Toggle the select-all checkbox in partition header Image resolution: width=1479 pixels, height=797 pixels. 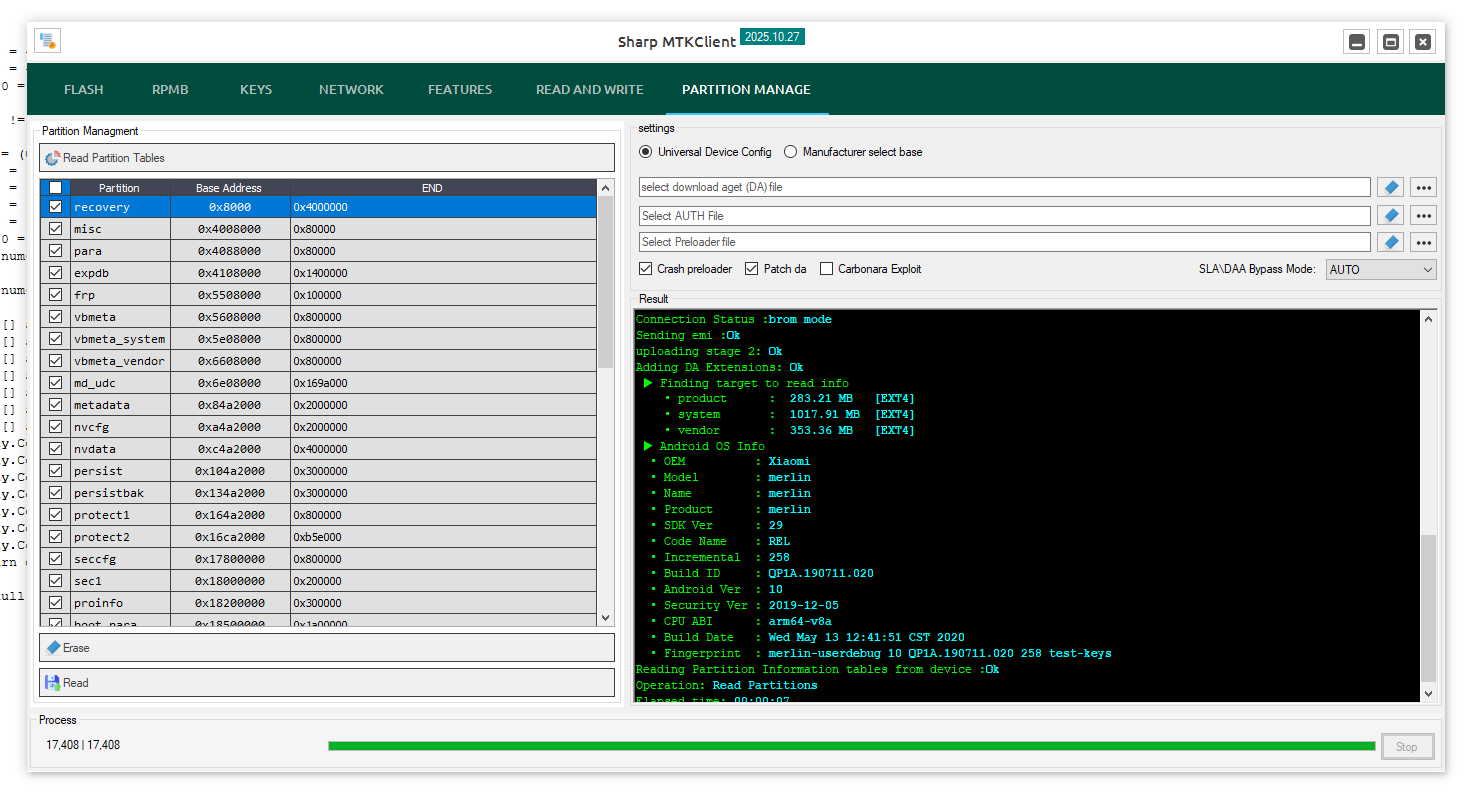click(55, 188)
